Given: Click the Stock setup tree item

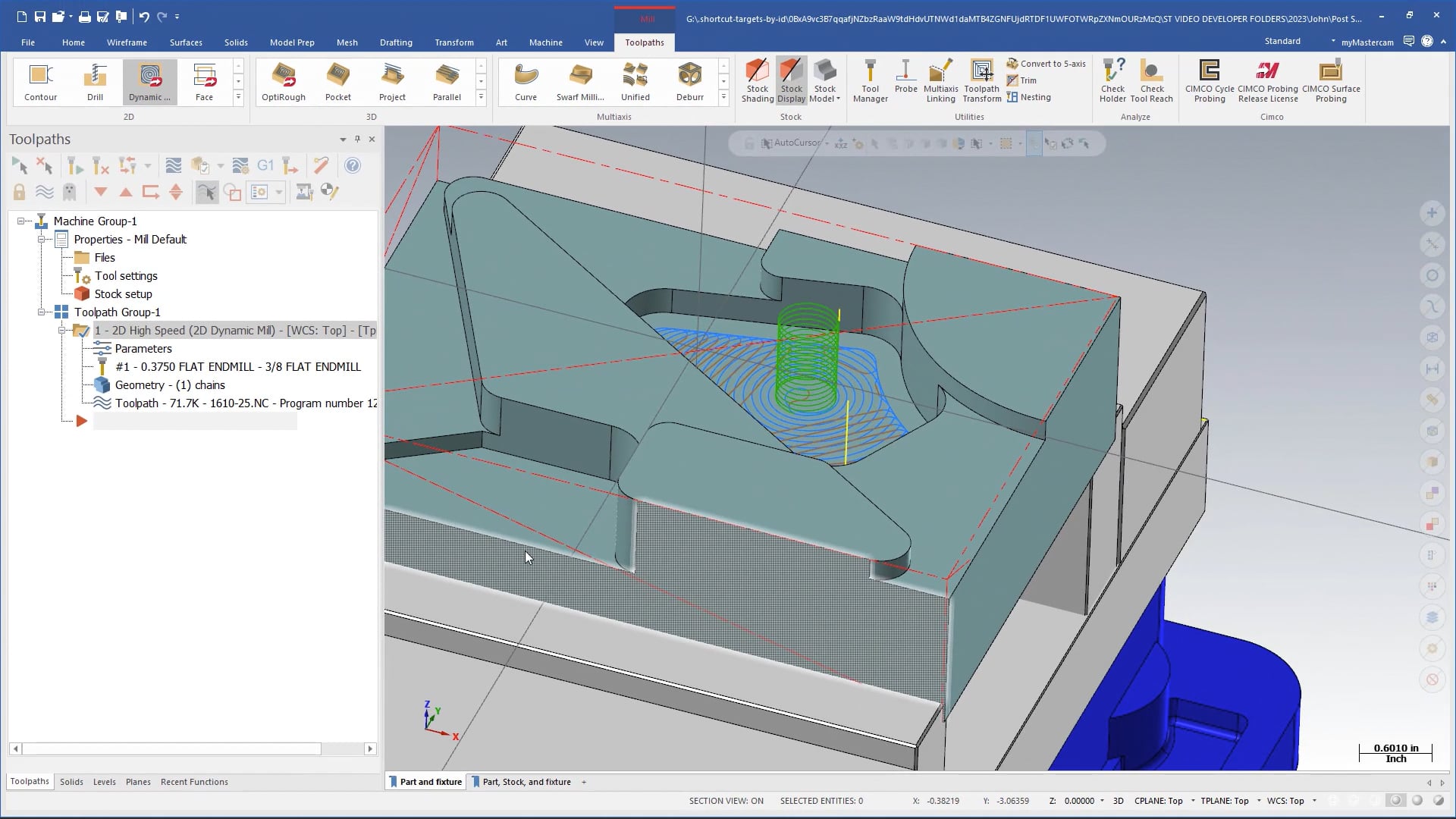Looking at the screenshot, I should (x=123, y=293).
